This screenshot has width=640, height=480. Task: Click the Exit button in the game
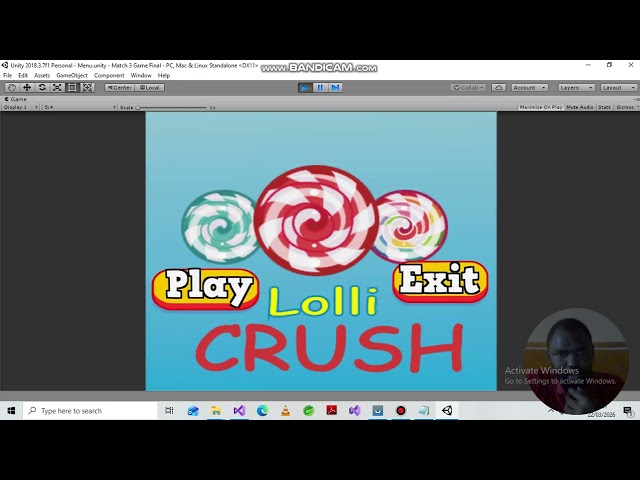click(x=440, y=281)
